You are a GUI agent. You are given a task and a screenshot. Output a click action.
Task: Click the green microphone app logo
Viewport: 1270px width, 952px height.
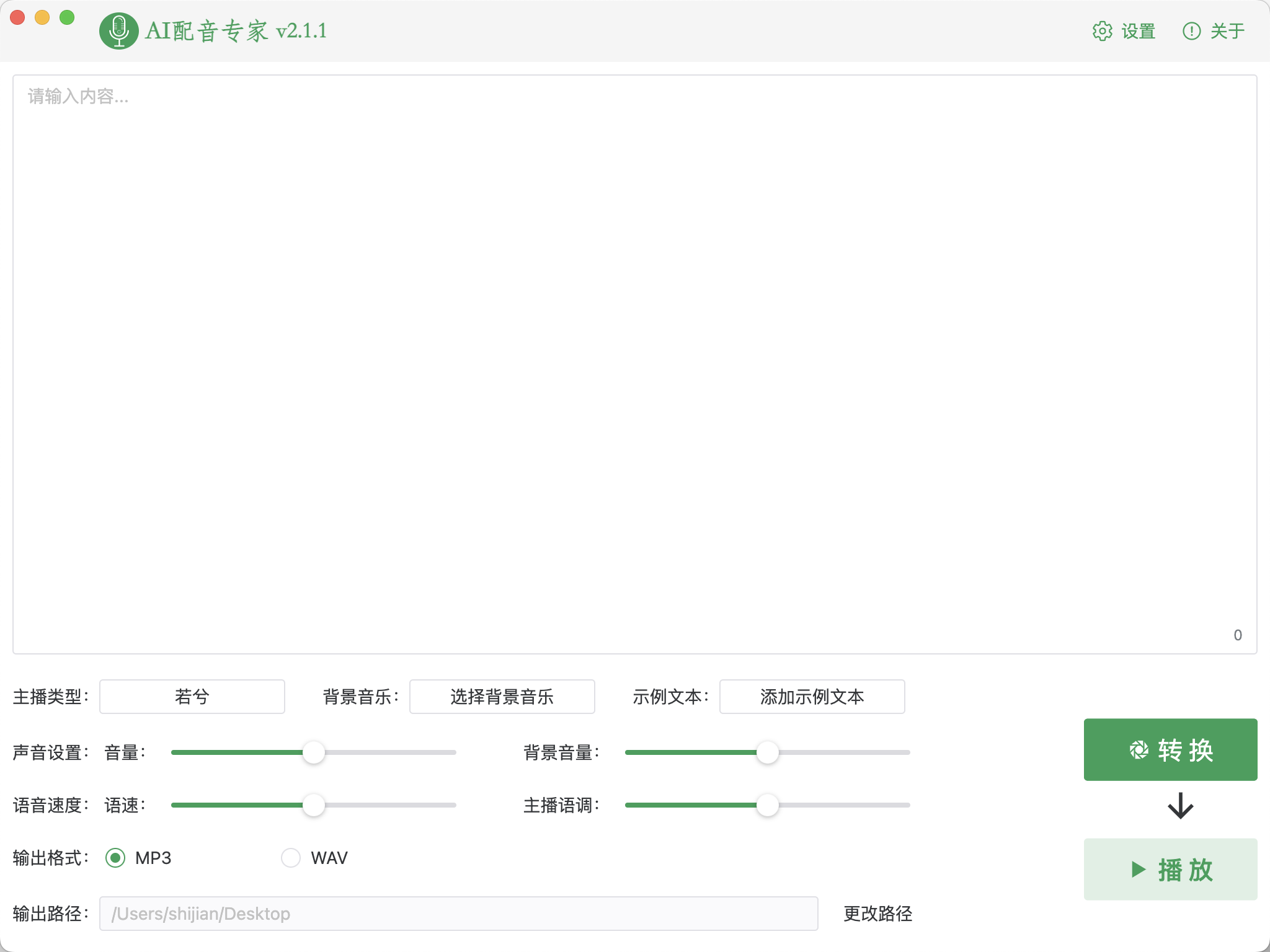[118, 30]
